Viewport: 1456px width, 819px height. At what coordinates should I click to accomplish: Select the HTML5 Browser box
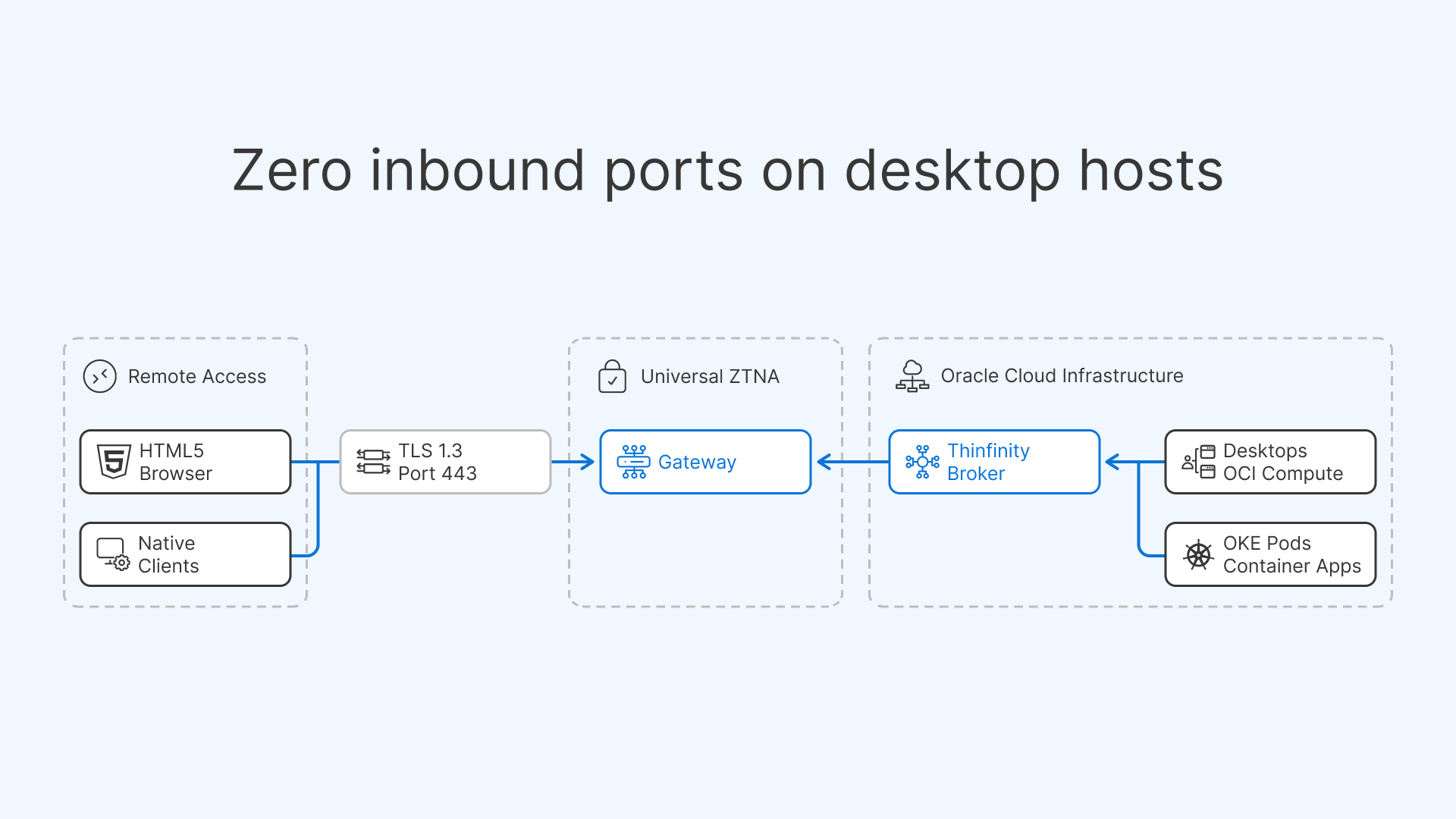[186, 462]
